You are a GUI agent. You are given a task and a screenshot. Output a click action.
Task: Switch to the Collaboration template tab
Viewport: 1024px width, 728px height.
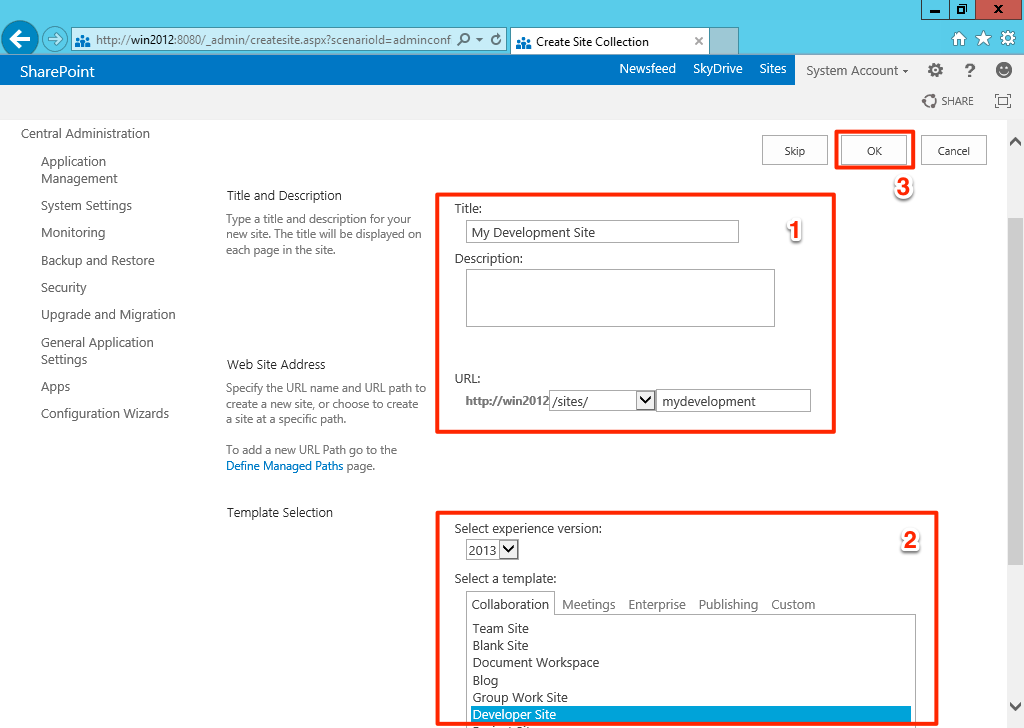[510, 604]
